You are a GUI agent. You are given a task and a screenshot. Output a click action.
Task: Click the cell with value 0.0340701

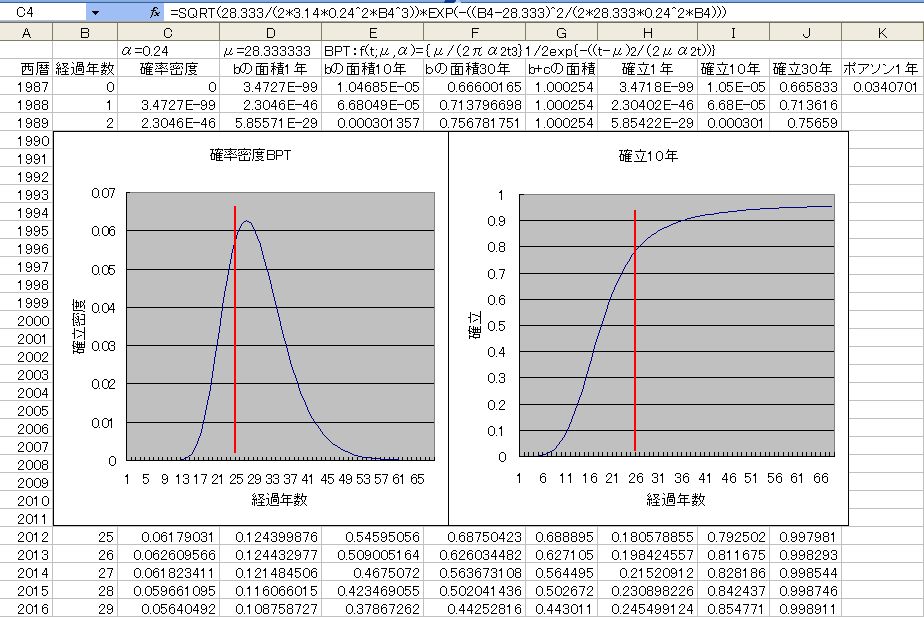coord(881,87)
